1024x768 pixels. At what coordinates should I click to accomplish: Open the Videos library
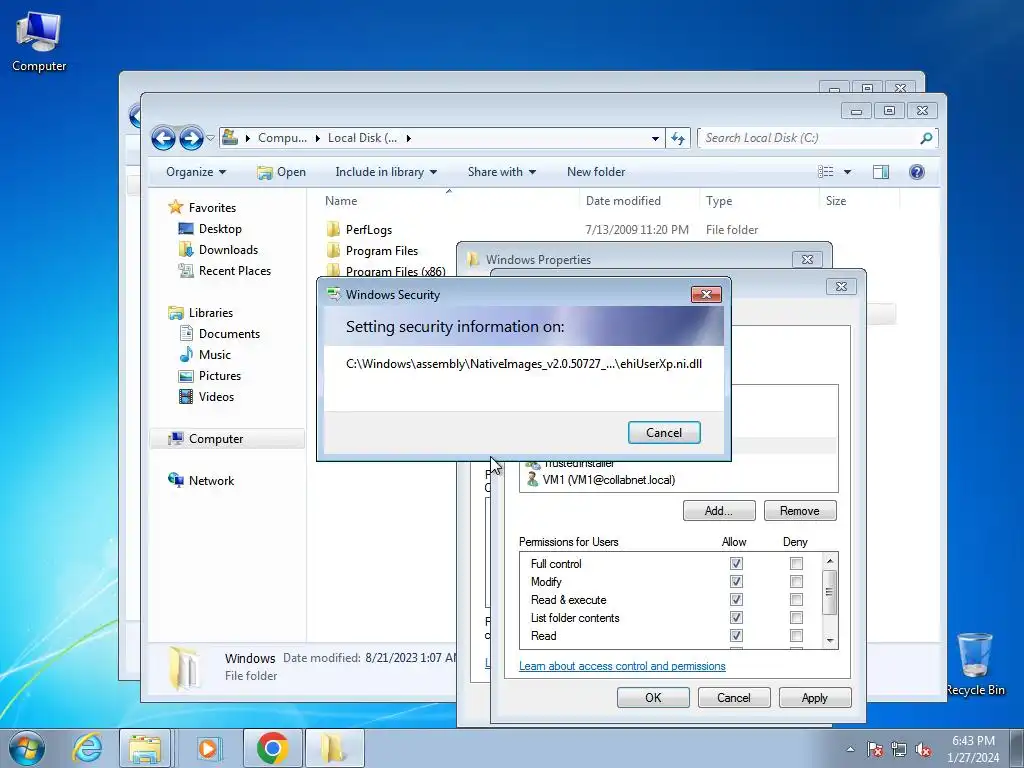(216, 396)
